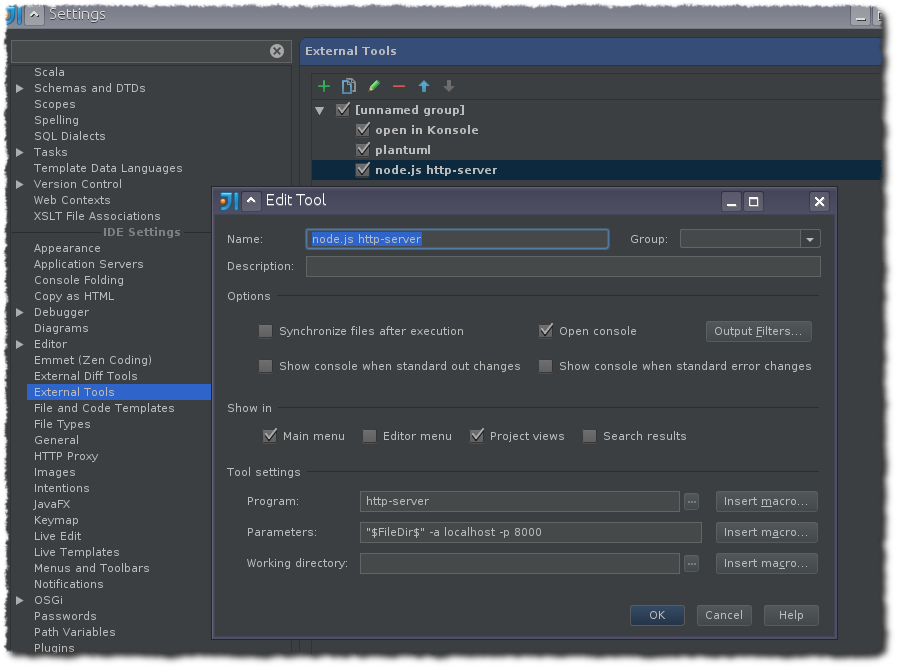Open the Appearance settings page
Screen dimensions: 898x669
click(67, 249)
